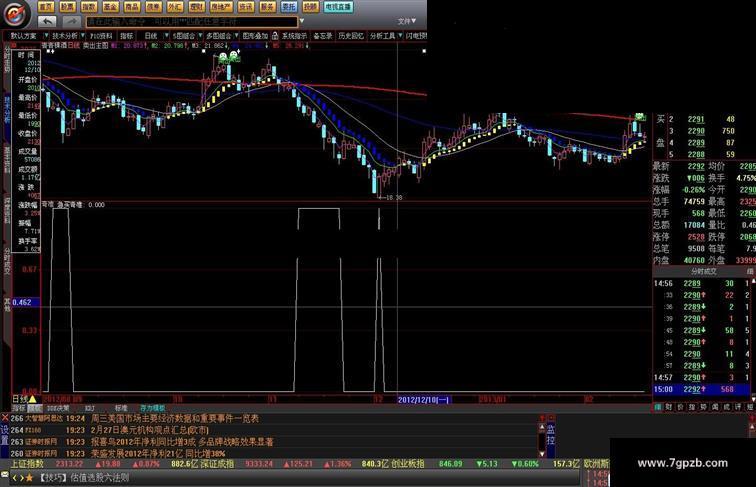Open headline 2月27日澳元机构观点汇总
Viewport: 756px width, 487px height.
[149, 430]
